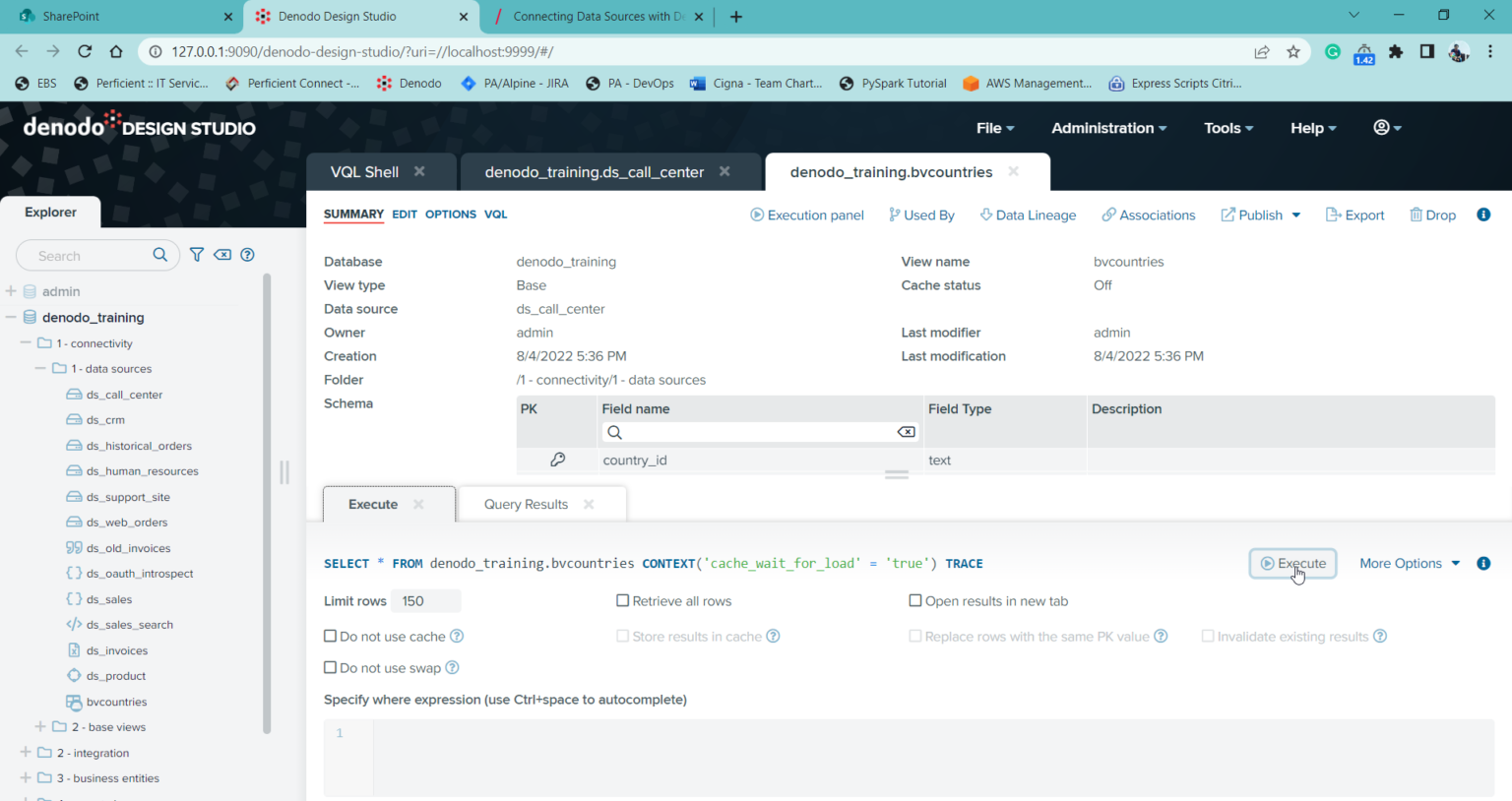Expand the 2 - base views folder
1512x801 pixels.
(40, 727)
